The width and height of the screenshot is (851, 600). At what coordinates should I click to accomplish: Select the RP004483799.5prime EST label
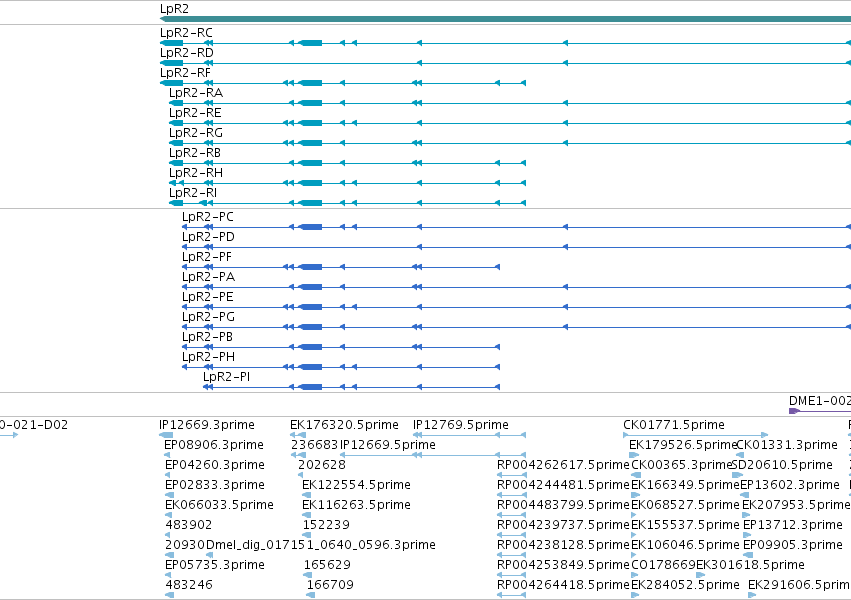(x=563, y=506)
